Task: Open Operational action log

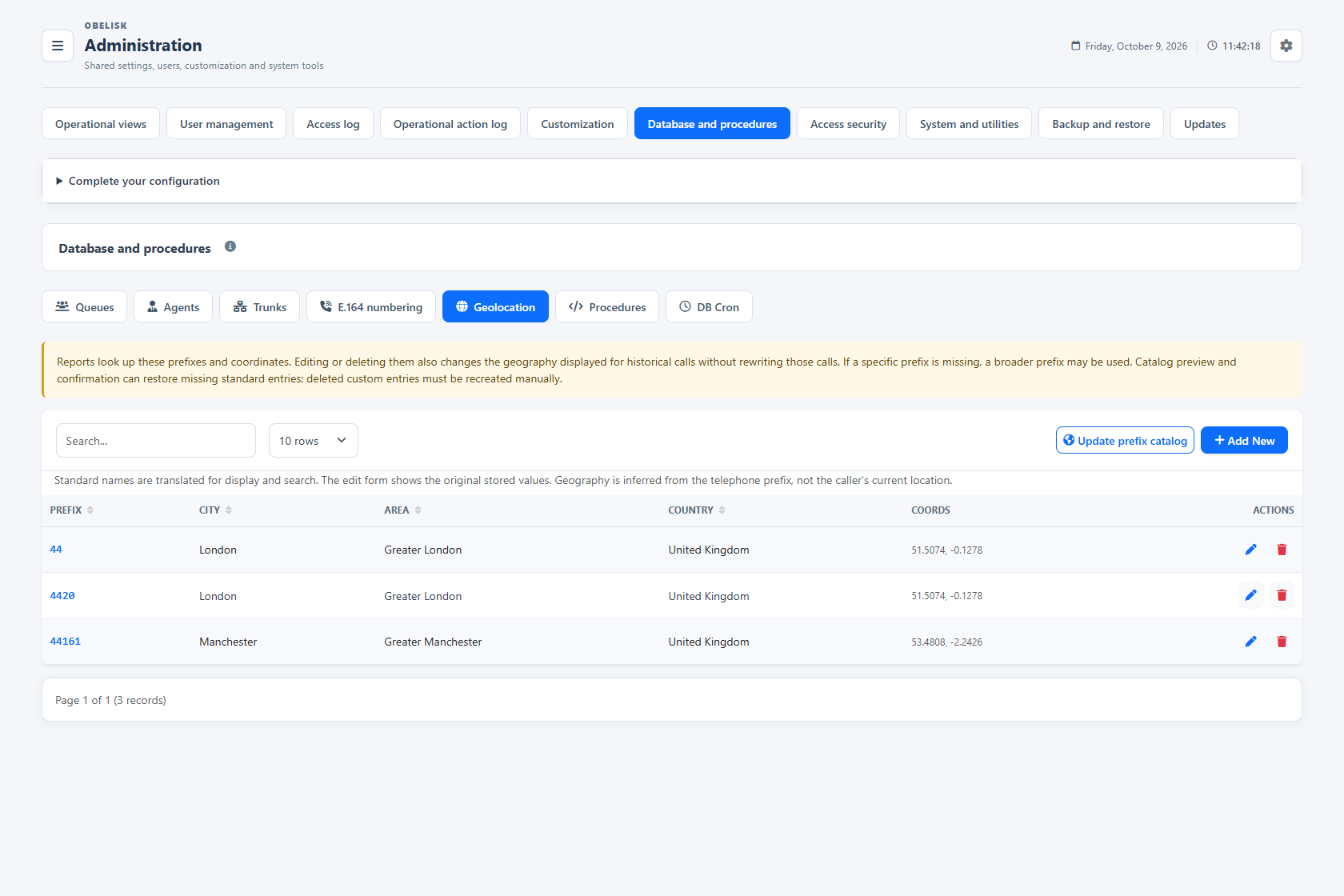Action: pos(450,123)
